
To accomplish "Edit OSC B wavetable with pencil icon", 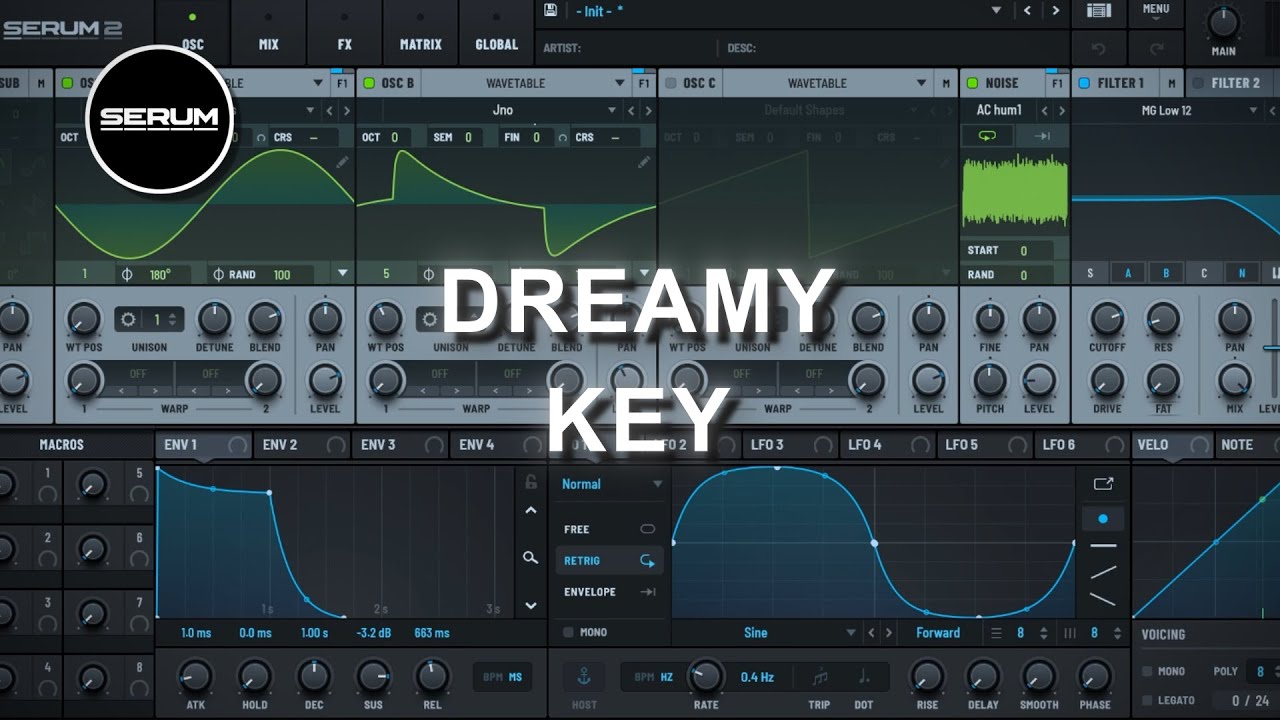I will (643, 162).
